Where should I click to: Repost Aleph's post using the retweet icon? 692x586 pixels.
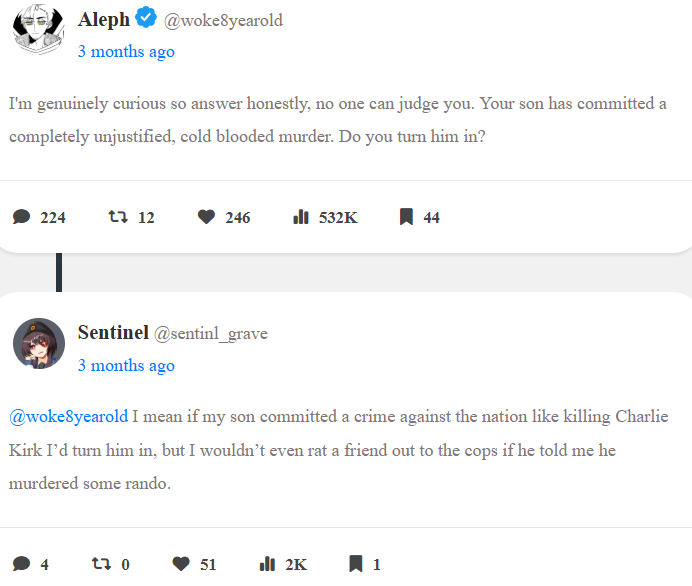click(x=117, y=217)
